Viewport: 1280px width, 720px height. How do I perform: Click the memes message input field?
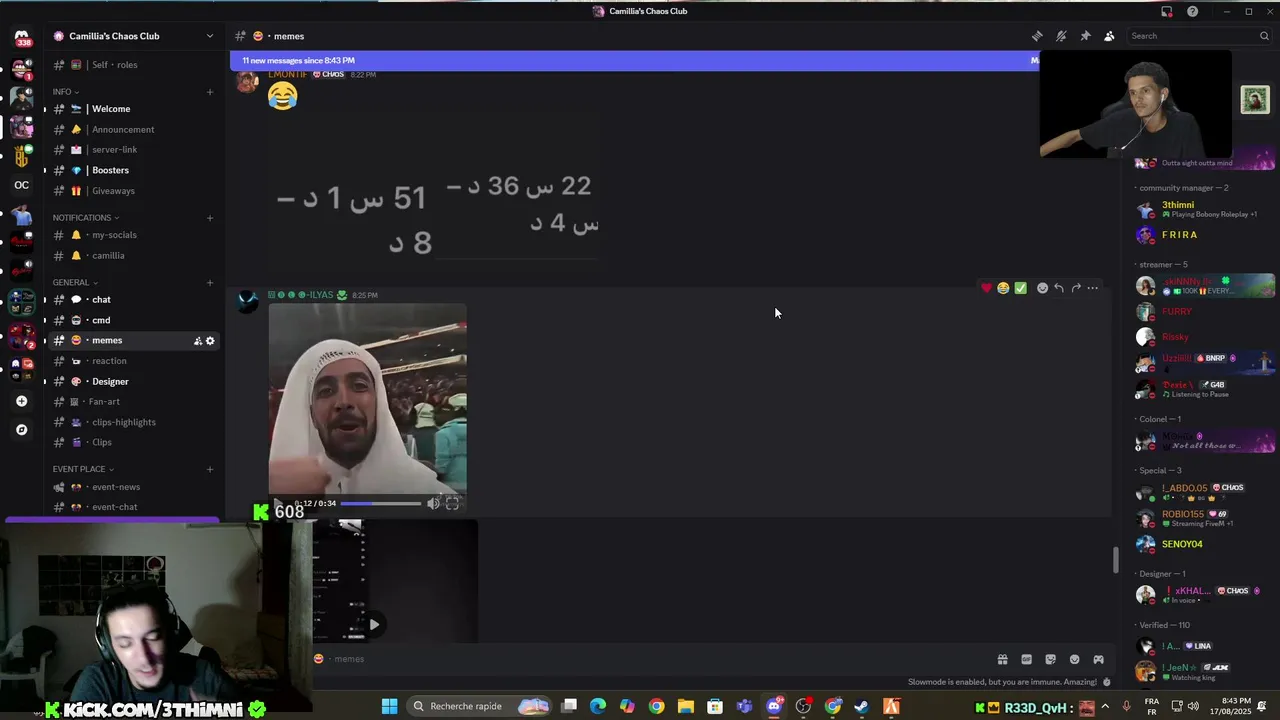pos(650,659)
